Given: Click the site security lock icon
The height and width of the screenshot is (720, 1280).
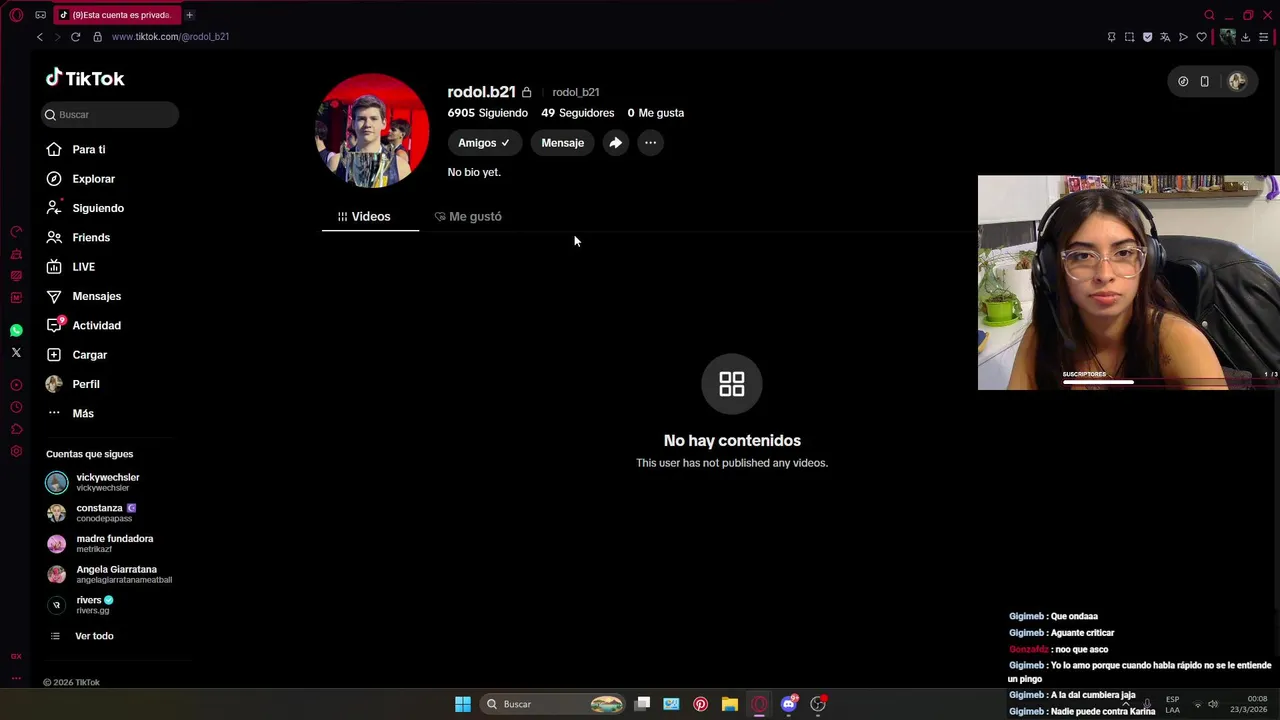Looking at the screenshot, I should pos(97,37).
